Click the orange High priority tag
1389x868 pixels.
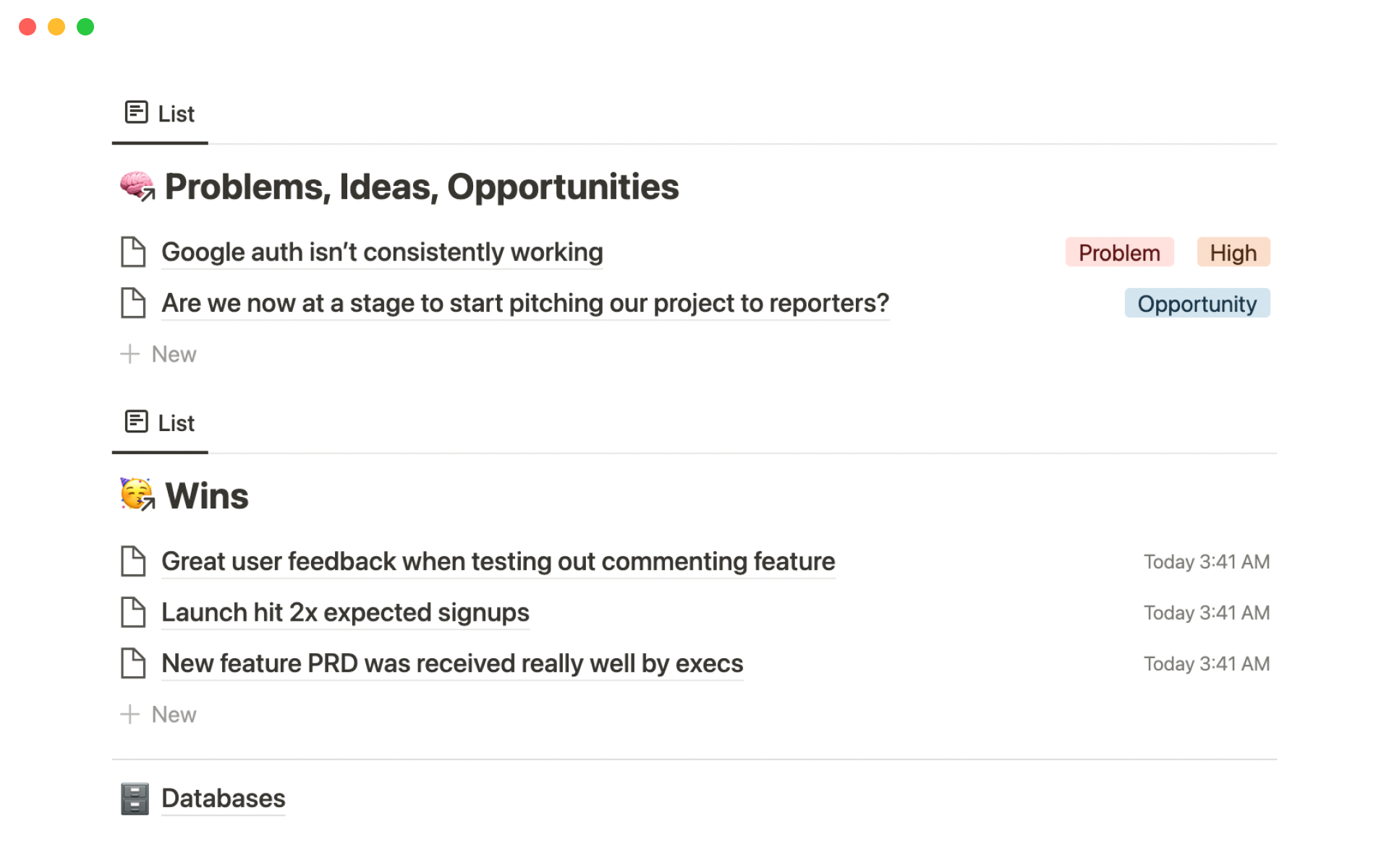(x=1233, y=252)
